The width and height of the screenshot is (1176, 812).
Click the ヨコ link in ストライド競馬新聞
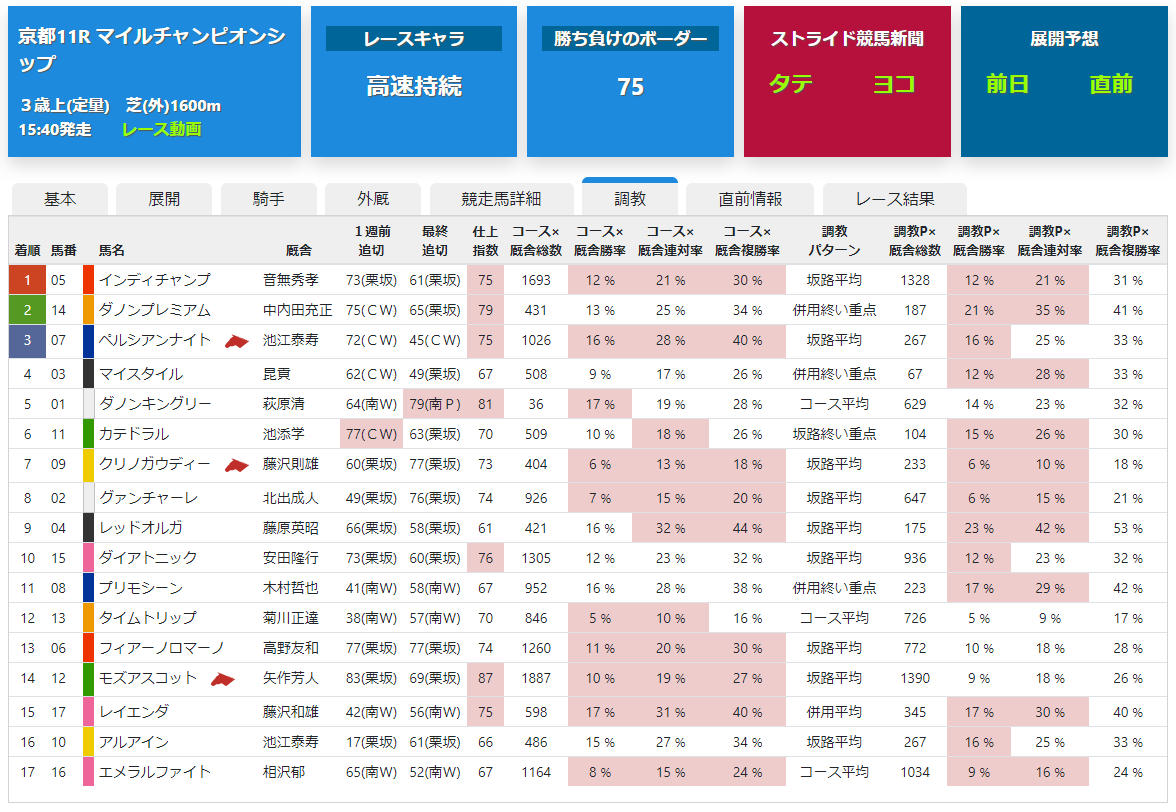pyautogui.click(x=894, y=83)
